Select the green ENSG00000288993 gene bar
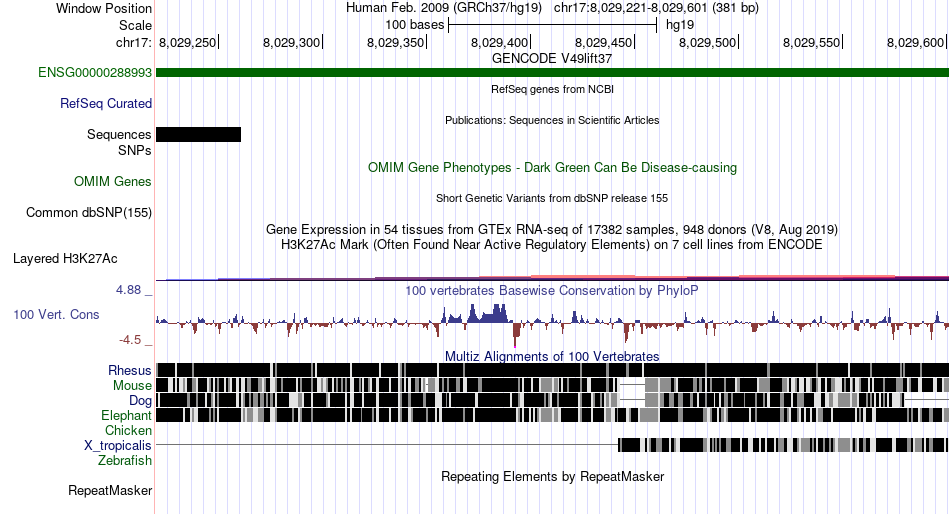The height and width of the screenshot is (514, 950). click(553, 73)
